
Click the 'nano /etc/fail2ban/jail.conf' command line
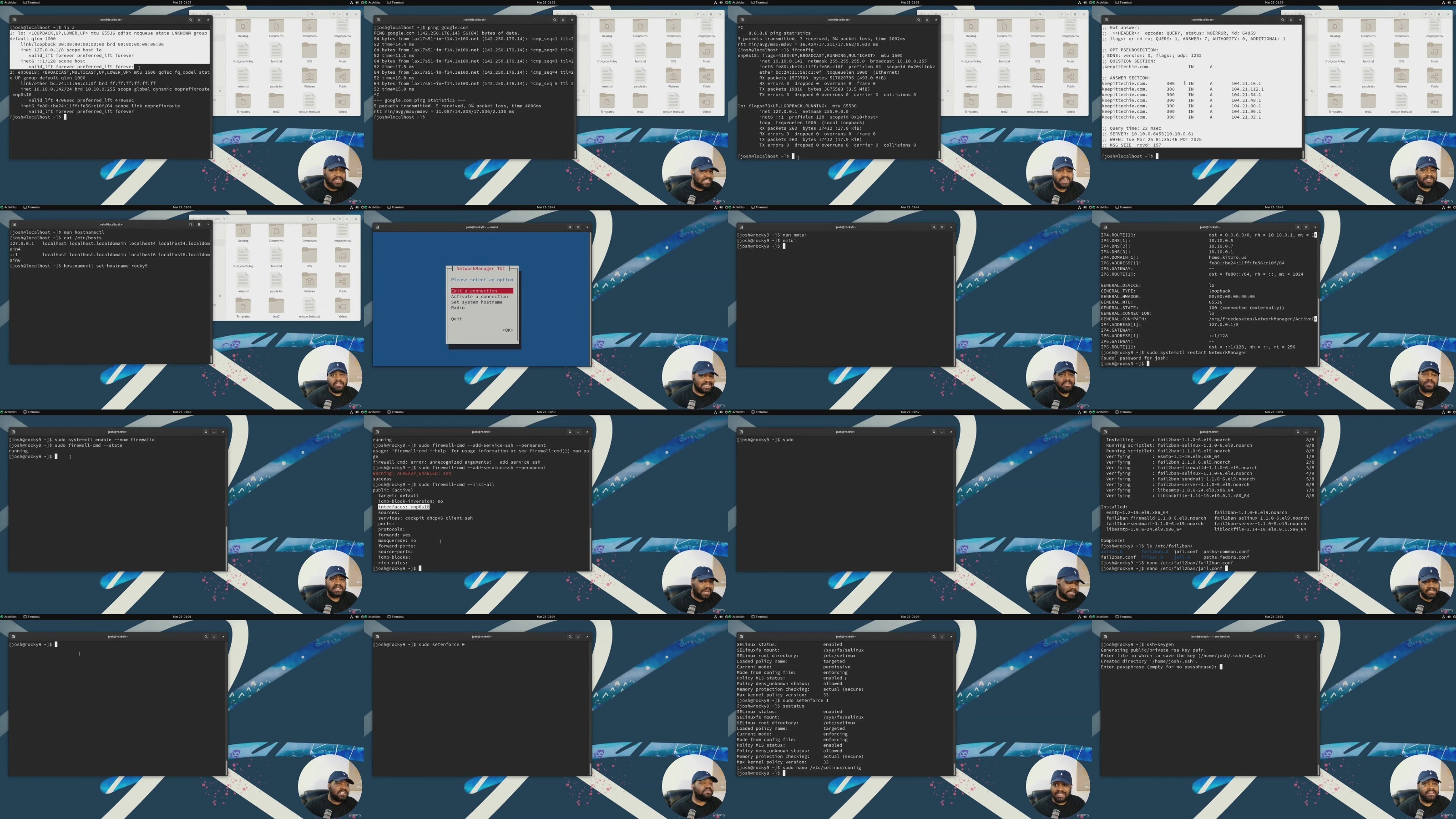[1162, 569]
